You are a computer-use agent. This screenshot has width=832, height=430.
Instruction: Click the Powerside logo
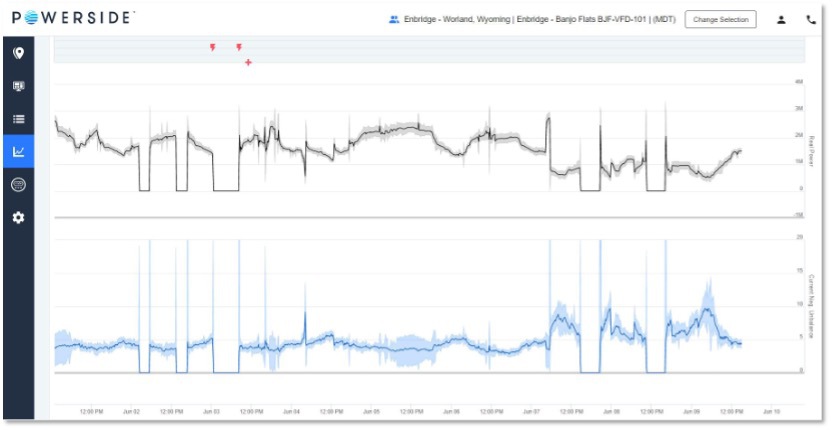(x=72, y=18)
